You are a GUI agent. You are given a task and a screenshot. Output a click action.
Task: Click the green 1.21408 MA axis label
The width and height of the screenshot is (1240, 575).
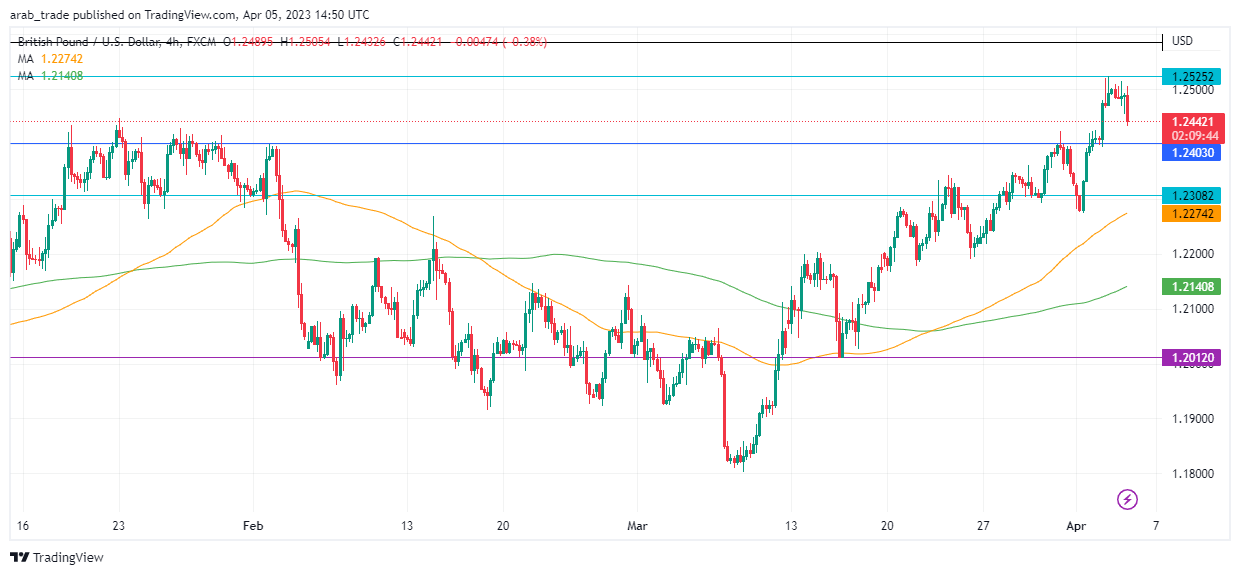click(x=1191, y=287)
